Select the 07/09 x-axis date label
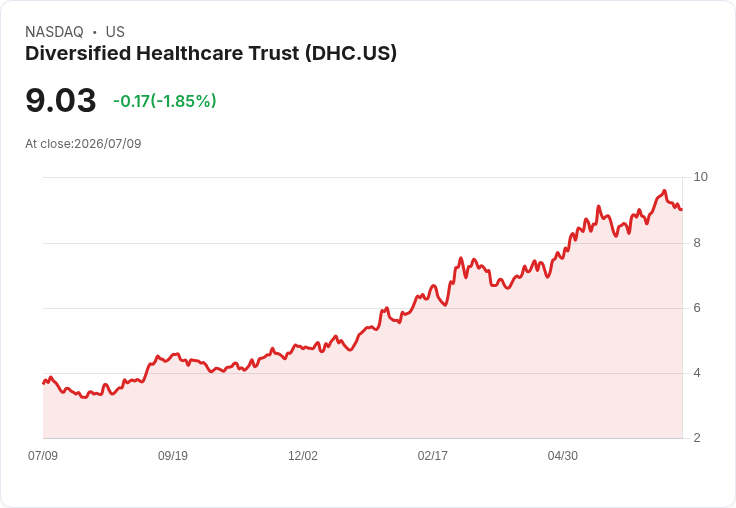The image size is (736, 508). point(43,455)
